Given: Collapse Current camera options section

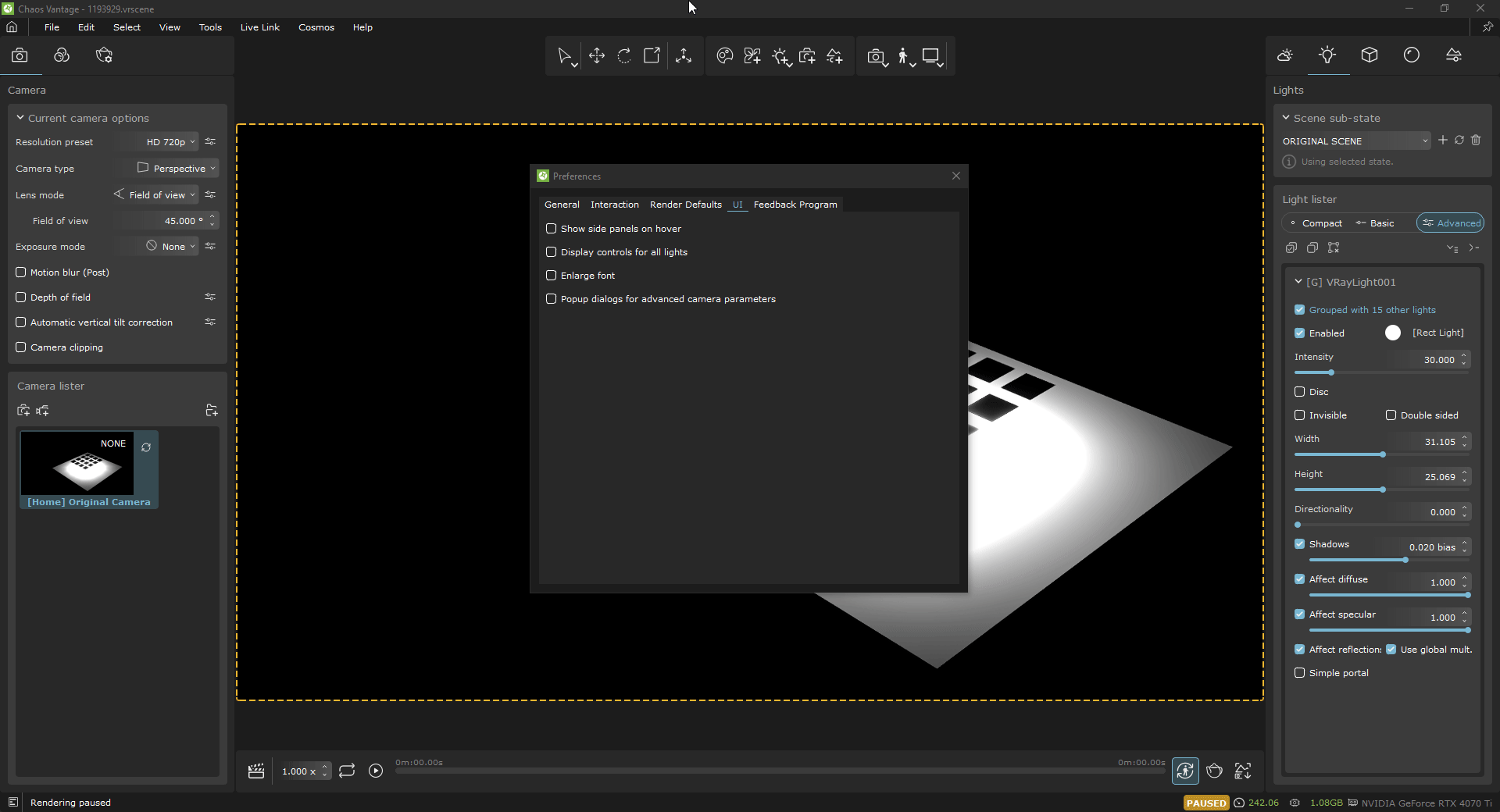Looking at the screenshot, I should click(x=20, y=118).
